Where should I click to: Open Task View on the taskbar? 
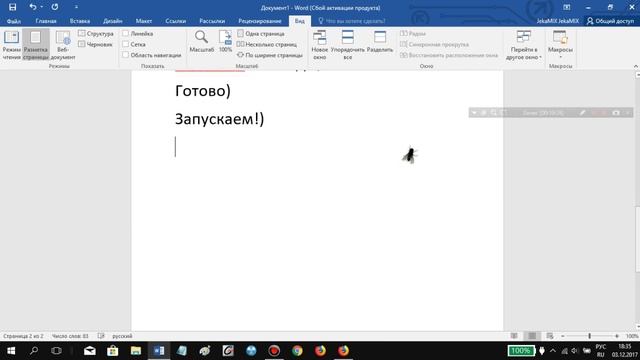point(56,351)
